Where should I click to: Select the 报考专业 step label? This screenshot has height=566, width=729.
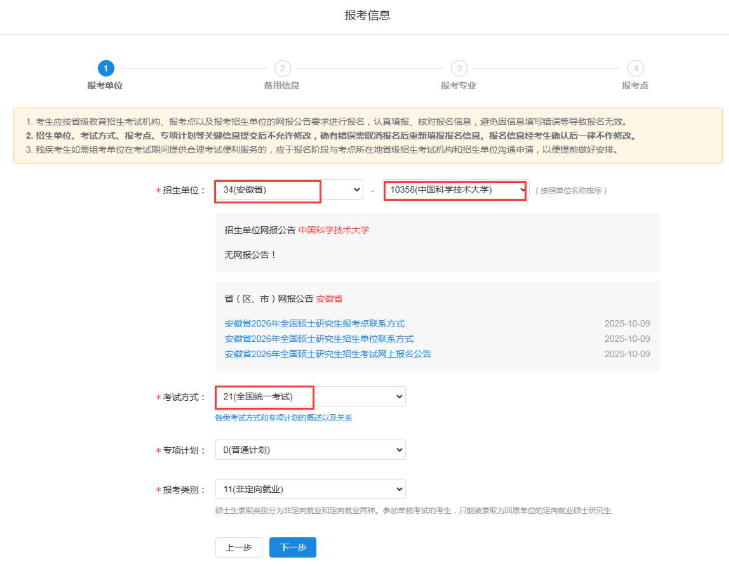coord(458,86)
